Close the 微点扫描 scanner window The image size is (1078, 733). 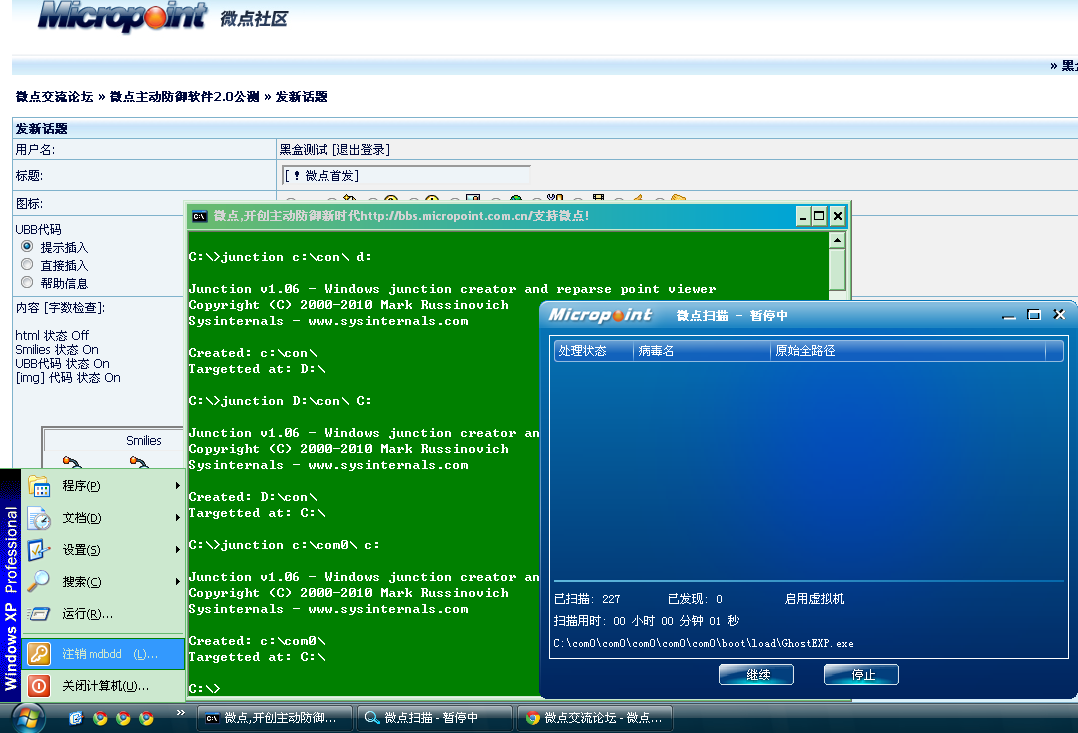point(1059,315)
